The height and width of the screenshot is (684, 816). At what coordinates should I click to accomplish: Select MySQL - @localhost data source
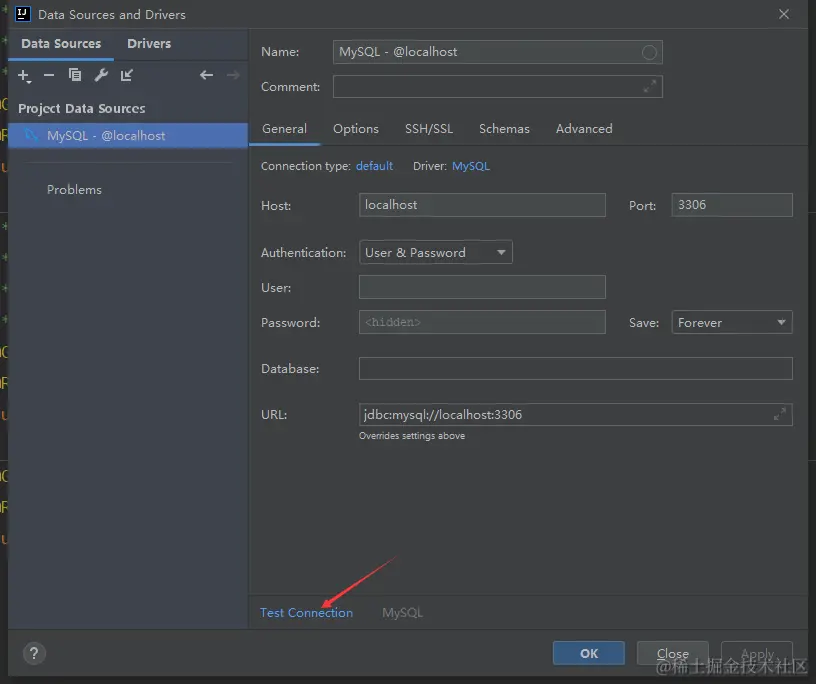click(x=128, y=135)
